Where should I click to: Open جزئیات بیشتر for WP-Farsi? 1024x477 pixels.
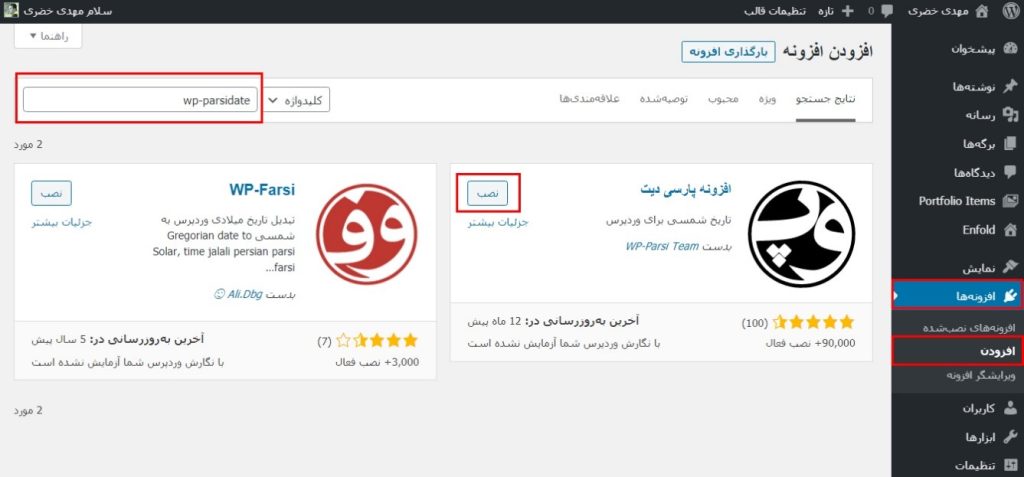[62, 222]
